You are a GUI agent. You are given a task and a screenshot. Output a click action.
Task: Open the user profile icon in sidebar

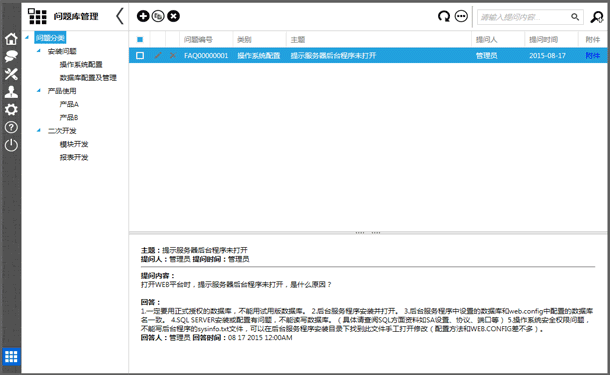(x=11, y=92)
